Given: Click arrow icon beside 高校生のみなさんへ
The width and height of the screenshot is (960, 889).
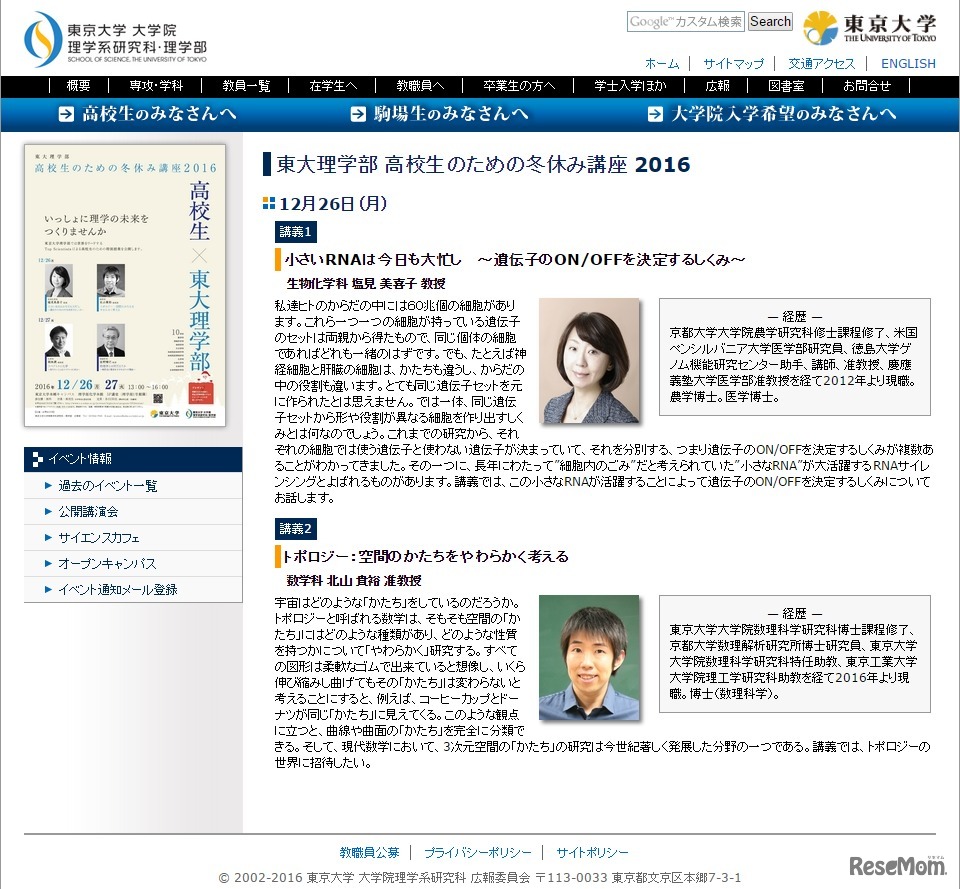Looking at the screenshot, I should coord(66,114).
